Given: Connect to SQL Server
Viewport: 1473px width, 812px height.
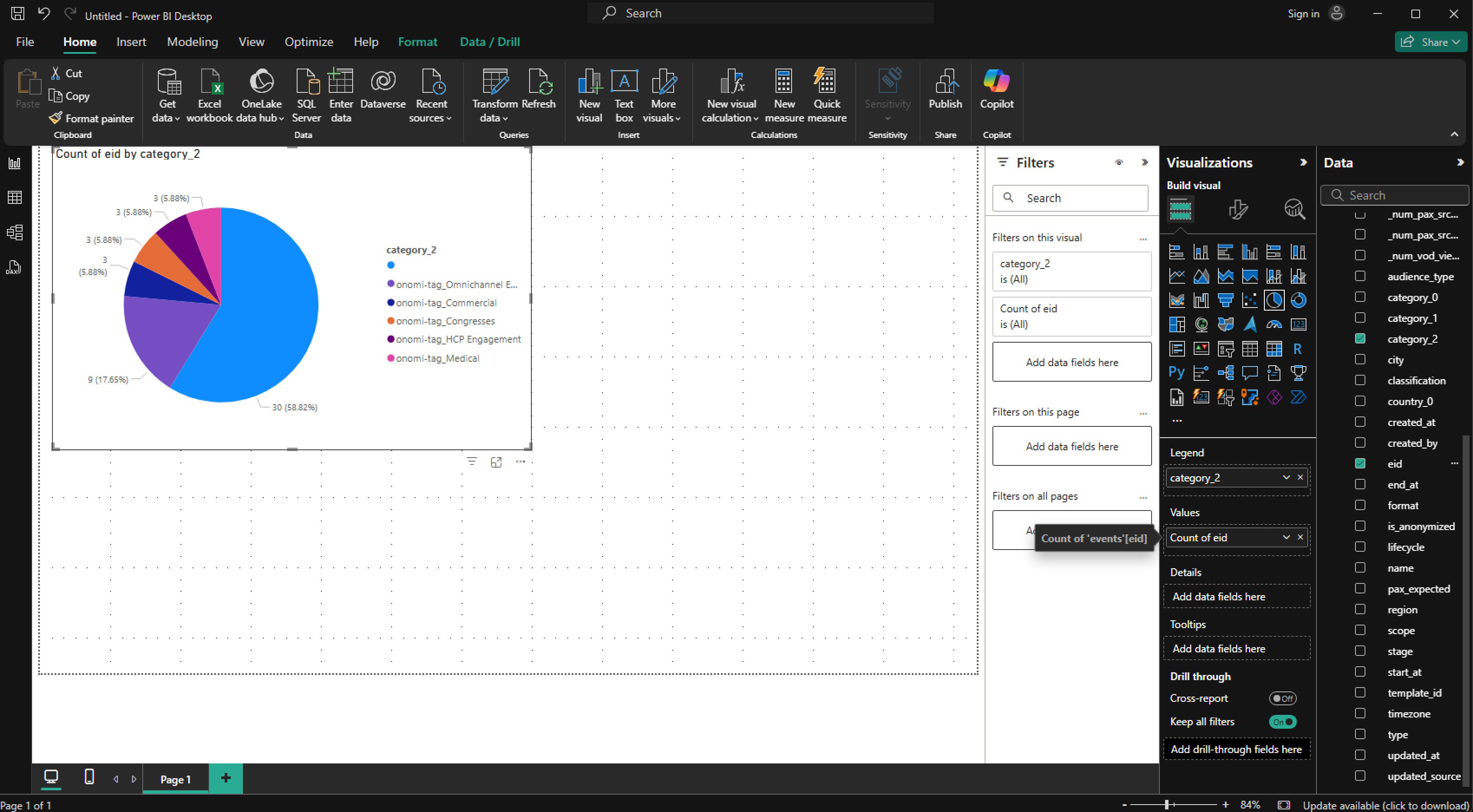Looking at the screenshot, I should (307, 95).
